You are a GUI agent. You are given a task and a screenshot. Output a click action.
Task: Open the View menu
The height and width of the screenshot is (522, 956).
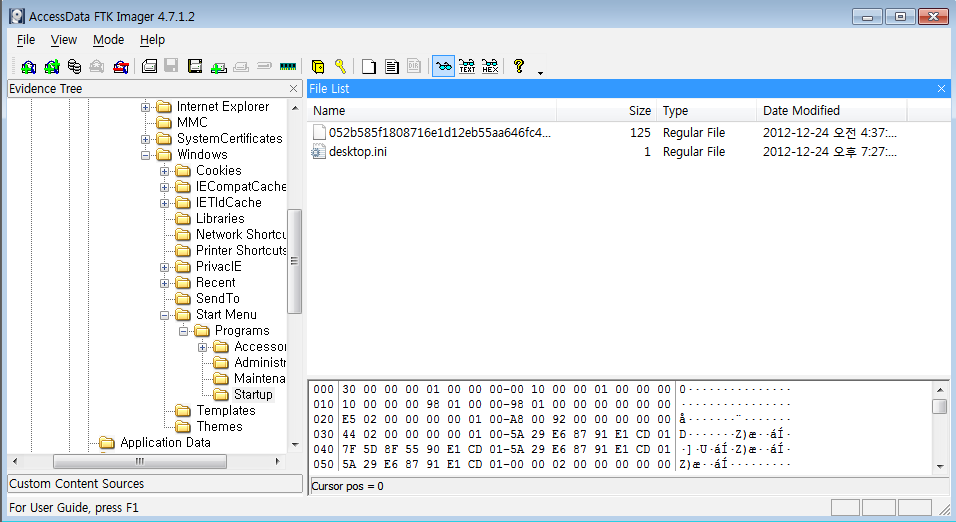tap(63, 40)
